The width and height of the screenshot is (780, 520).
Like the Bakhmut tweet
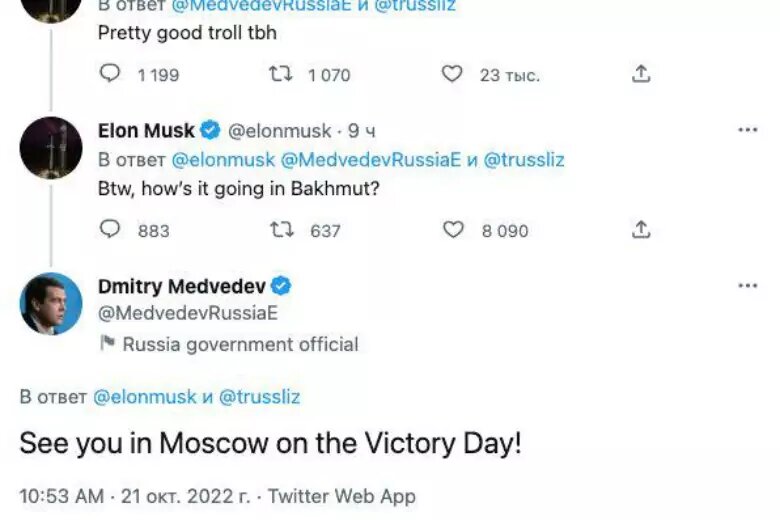point(453,230)
